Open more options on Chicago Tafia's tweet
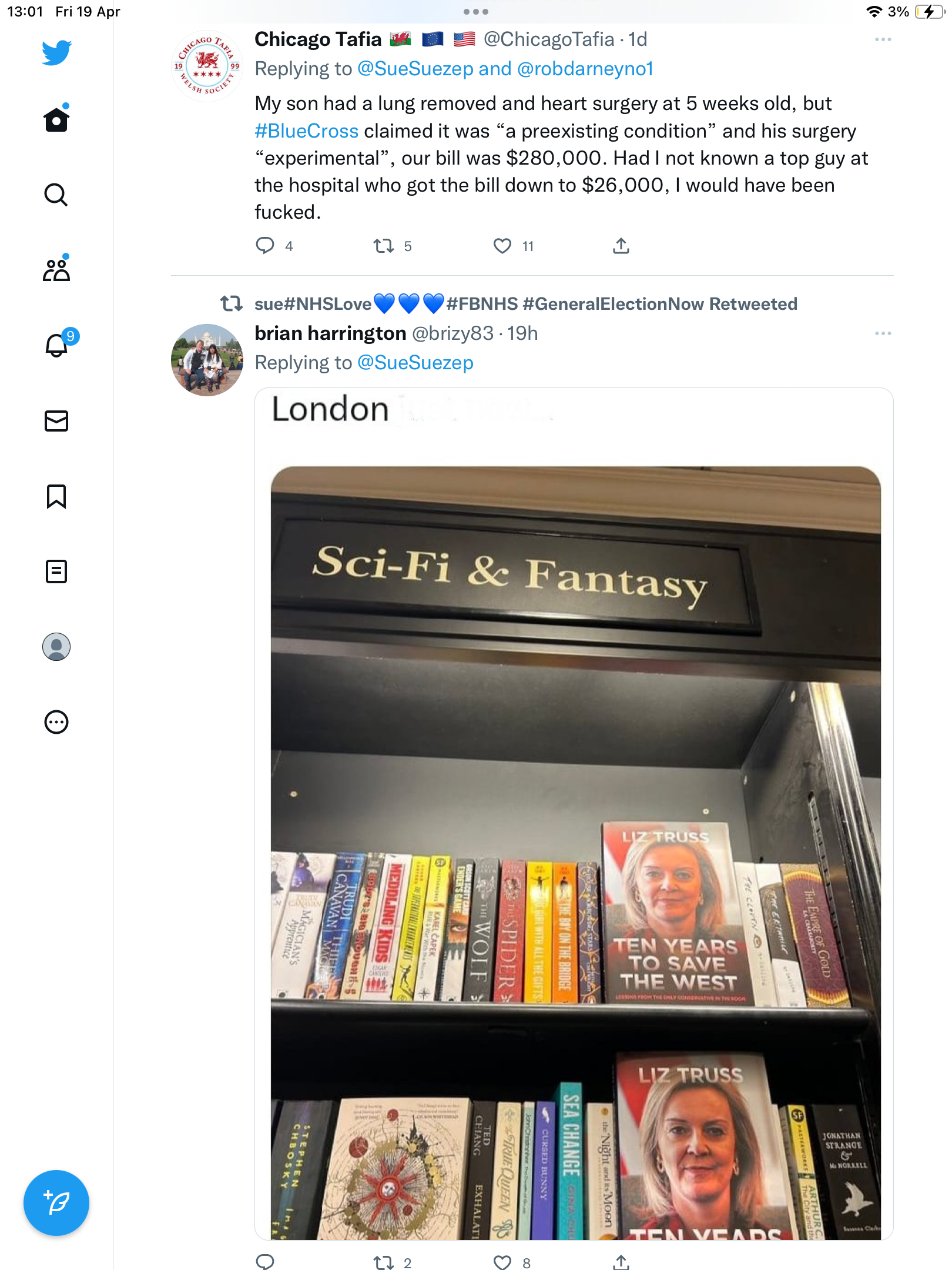Viewport: 952px width, 1270px height. point(883,39)
